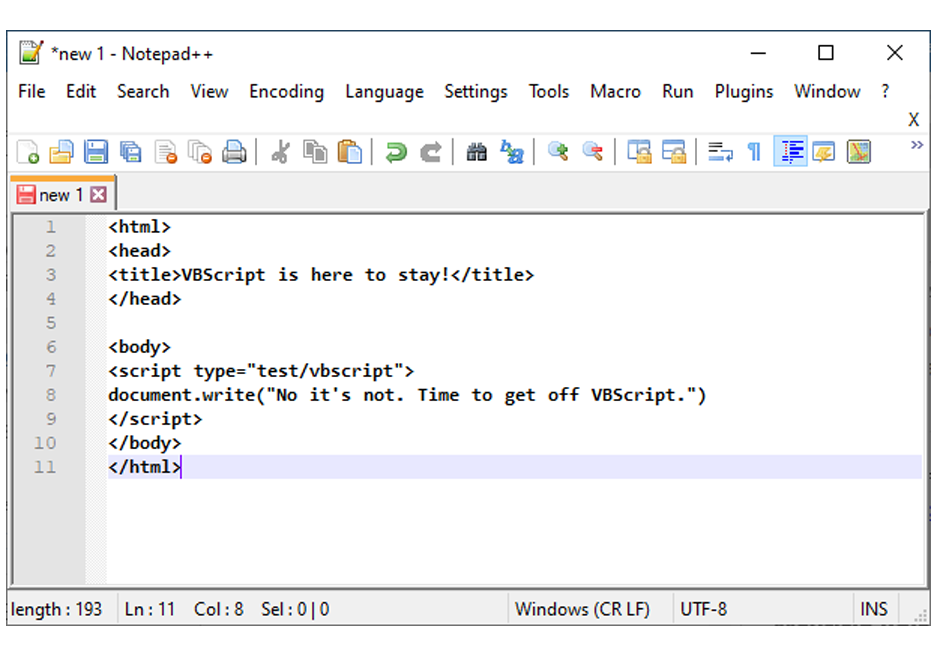
Task: Toggle INS insert mode in status bar
Action: point(873,609)
